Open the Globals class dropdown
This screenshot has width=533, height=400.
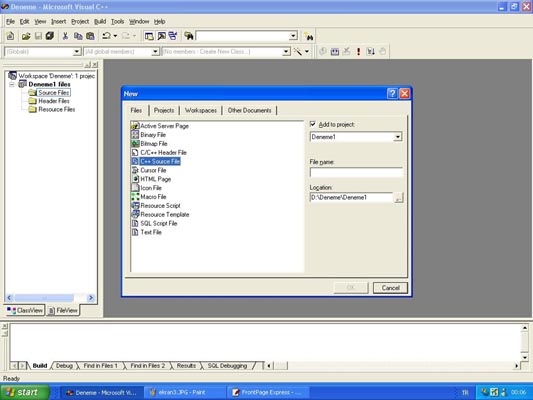click(77, 52)
